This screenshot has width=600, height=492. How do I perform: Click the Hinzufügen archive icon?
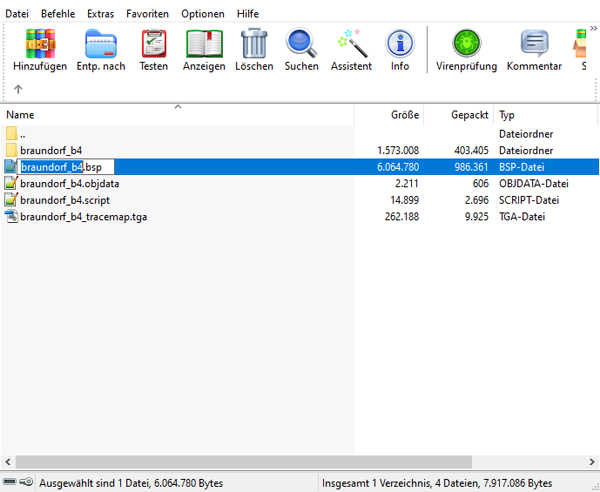[40, 44]
